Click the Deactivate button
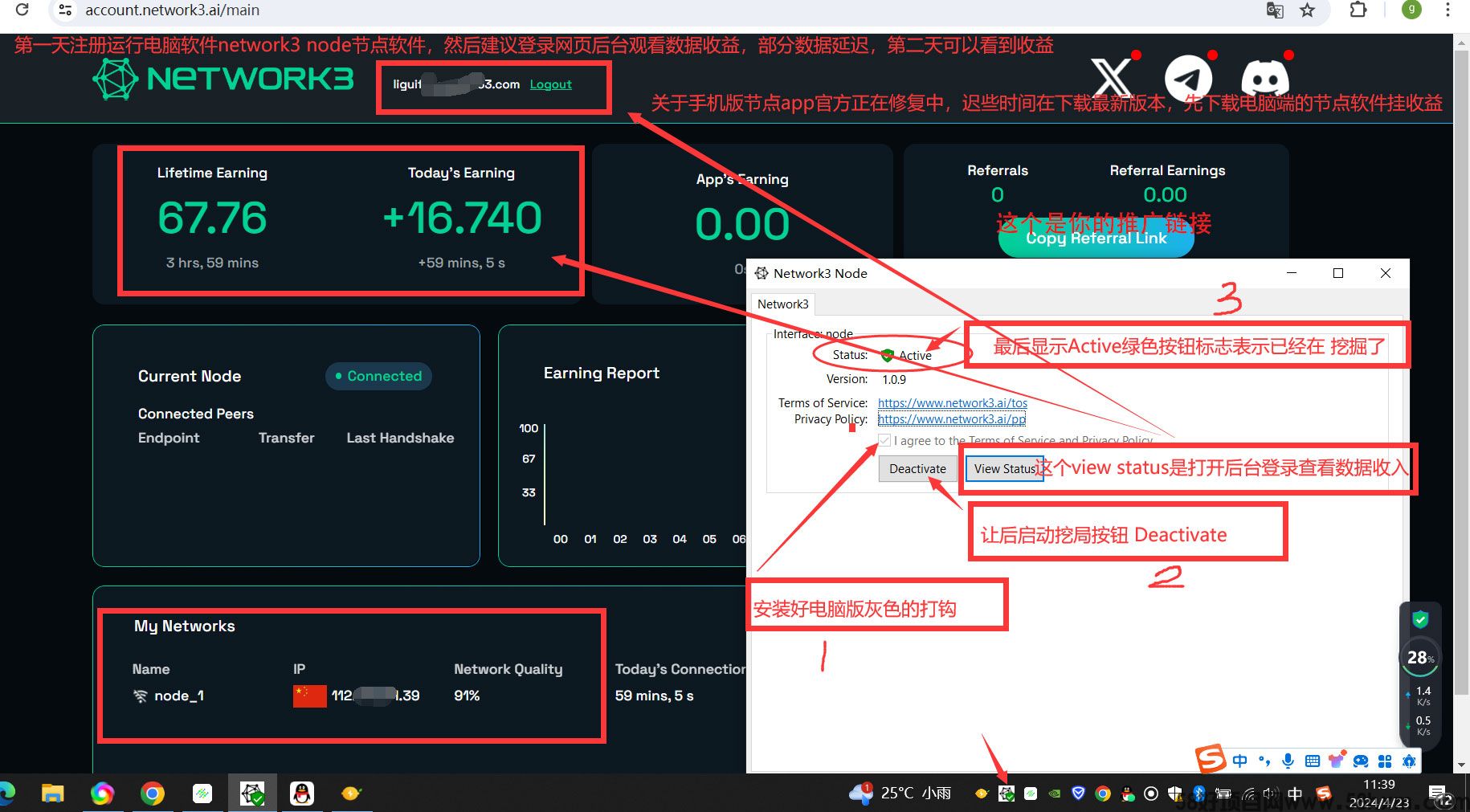Screen dimensions: 1470x812 (917, 468)
